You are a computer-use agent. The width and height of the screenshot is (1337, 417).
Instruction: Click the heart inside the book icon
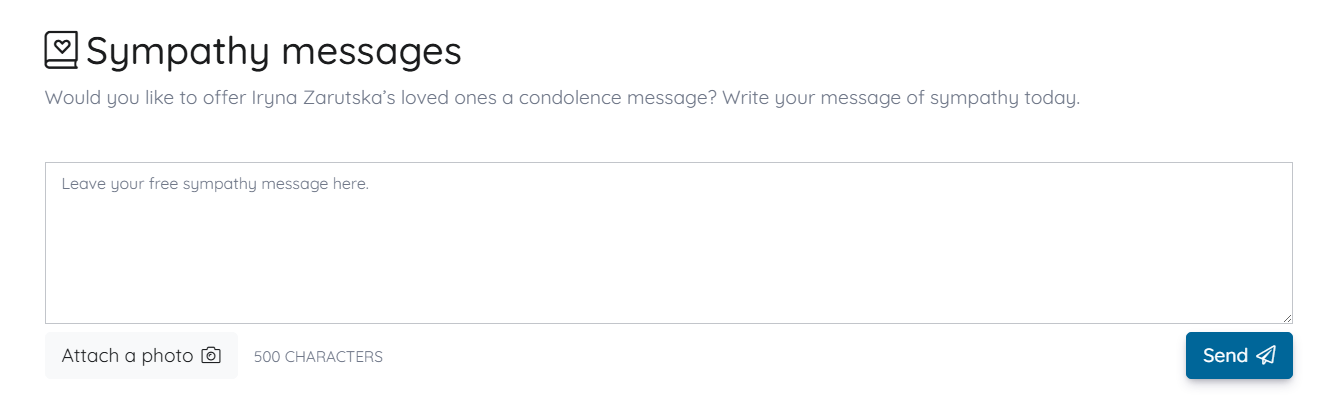click(61, 46)
